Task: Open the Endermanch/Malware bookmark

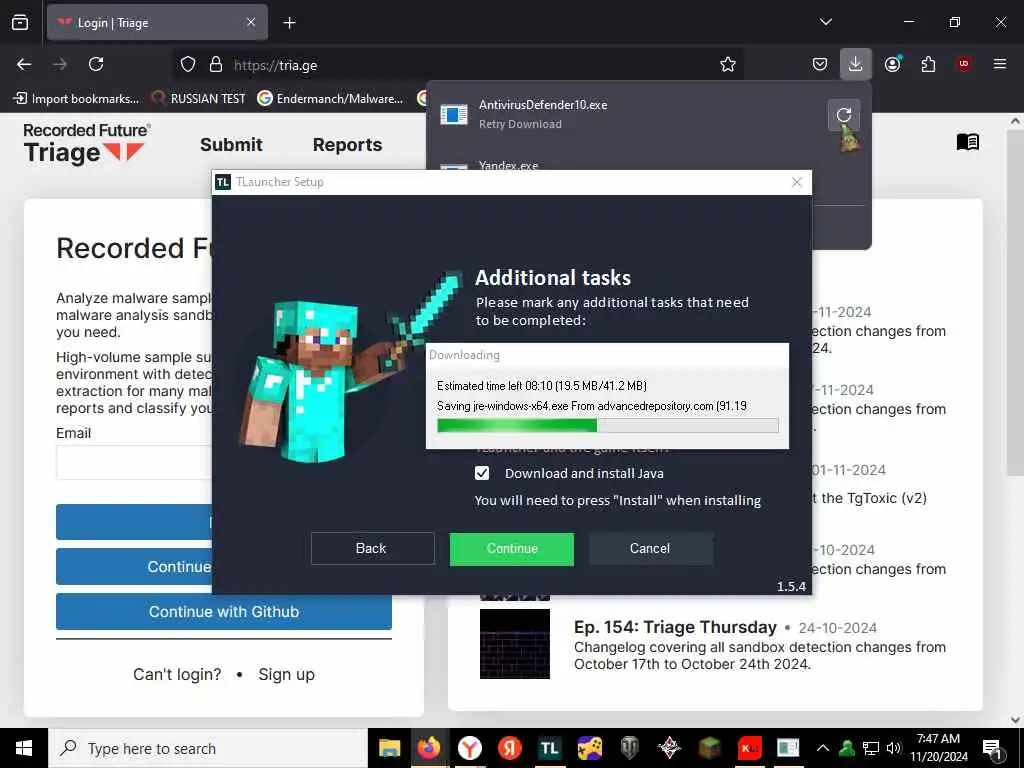Action: click(x=330, y=99)
